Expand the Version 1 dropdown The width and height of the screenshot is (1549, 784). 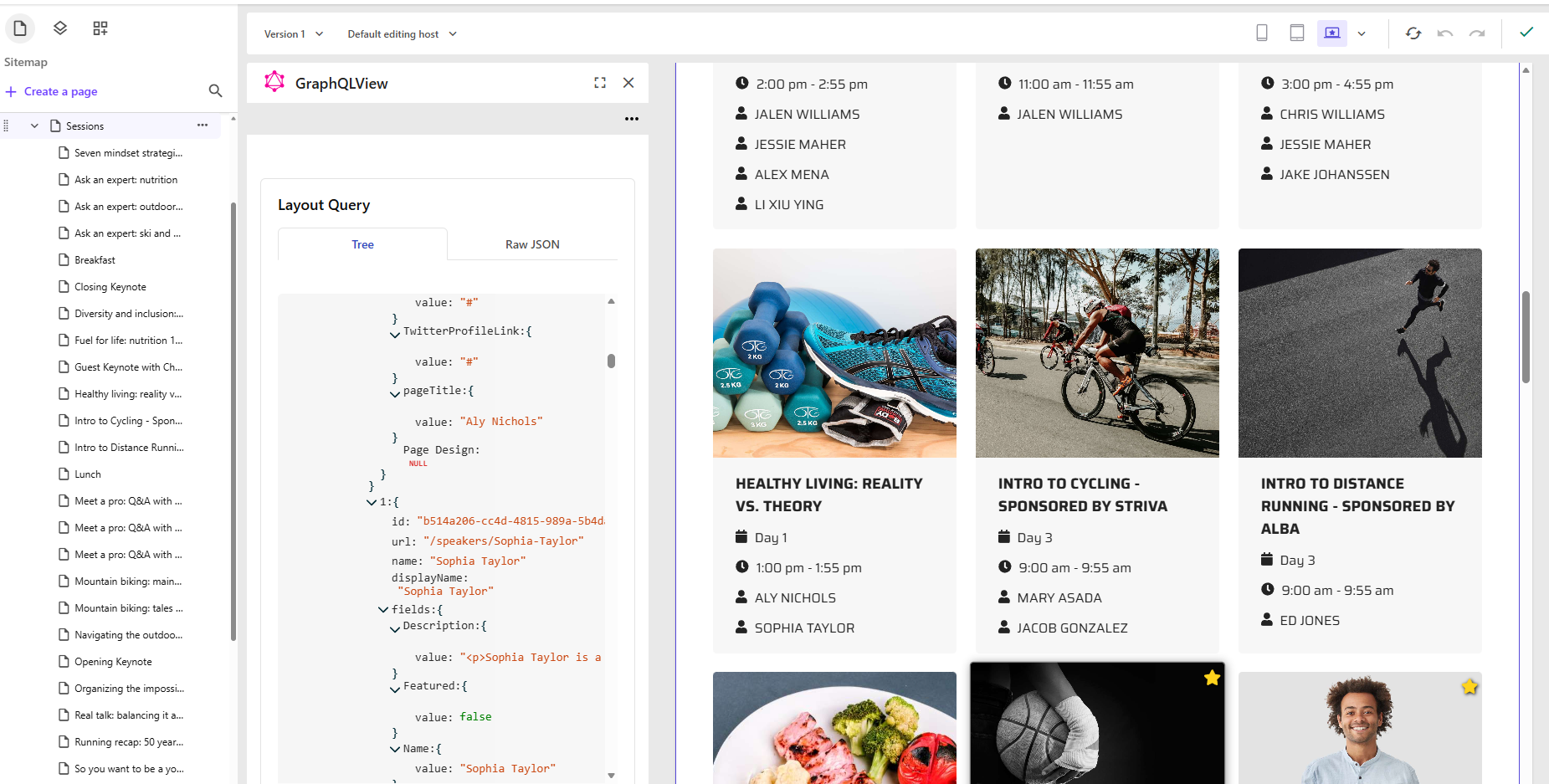pos(293,33)
